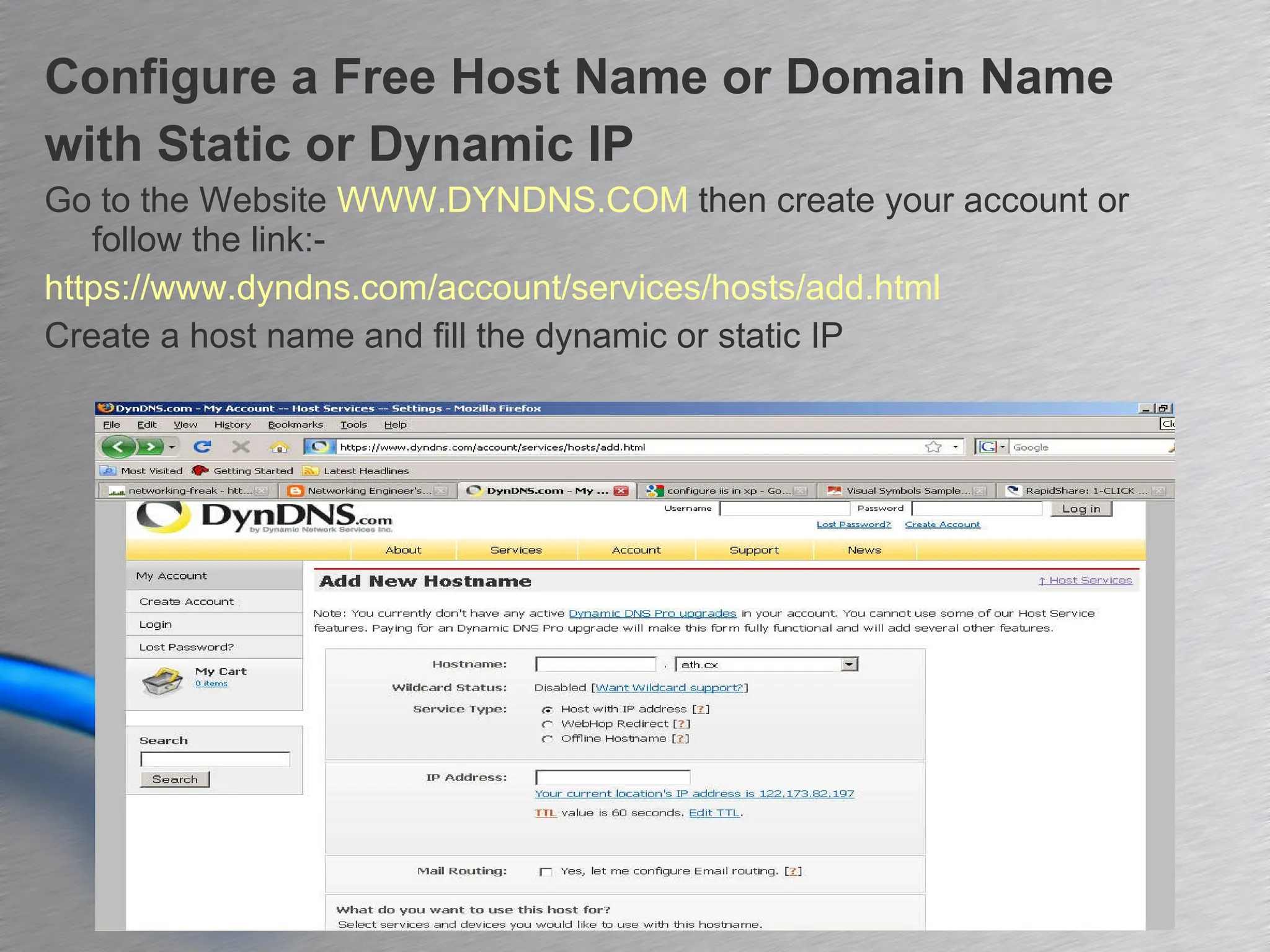This screenshot has height=952, width=1270.
Task: Click the DynDNS.com logo
Action: click(x=265, y=517)
